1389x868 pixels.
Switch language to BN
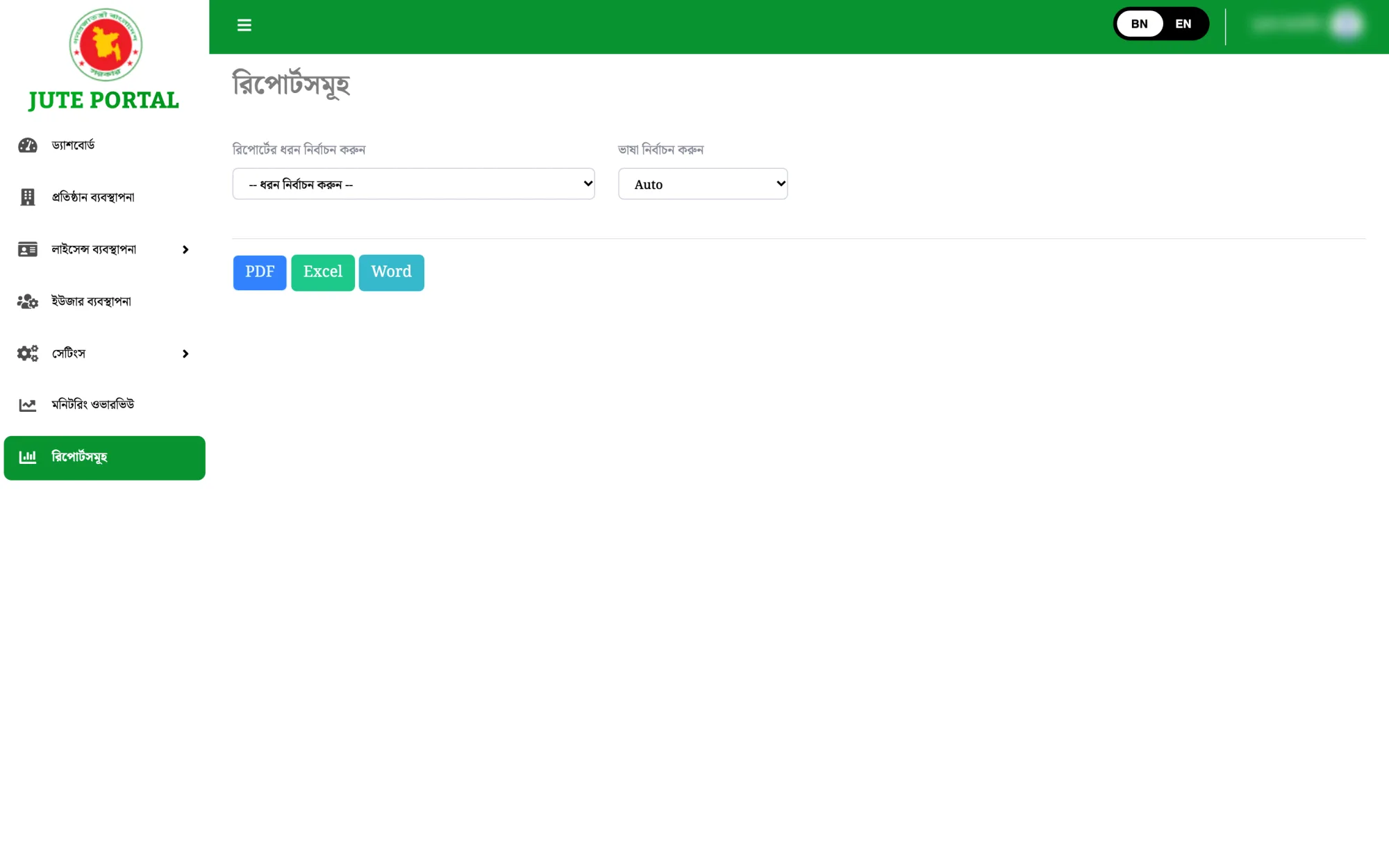click(x=1139, y=24)
